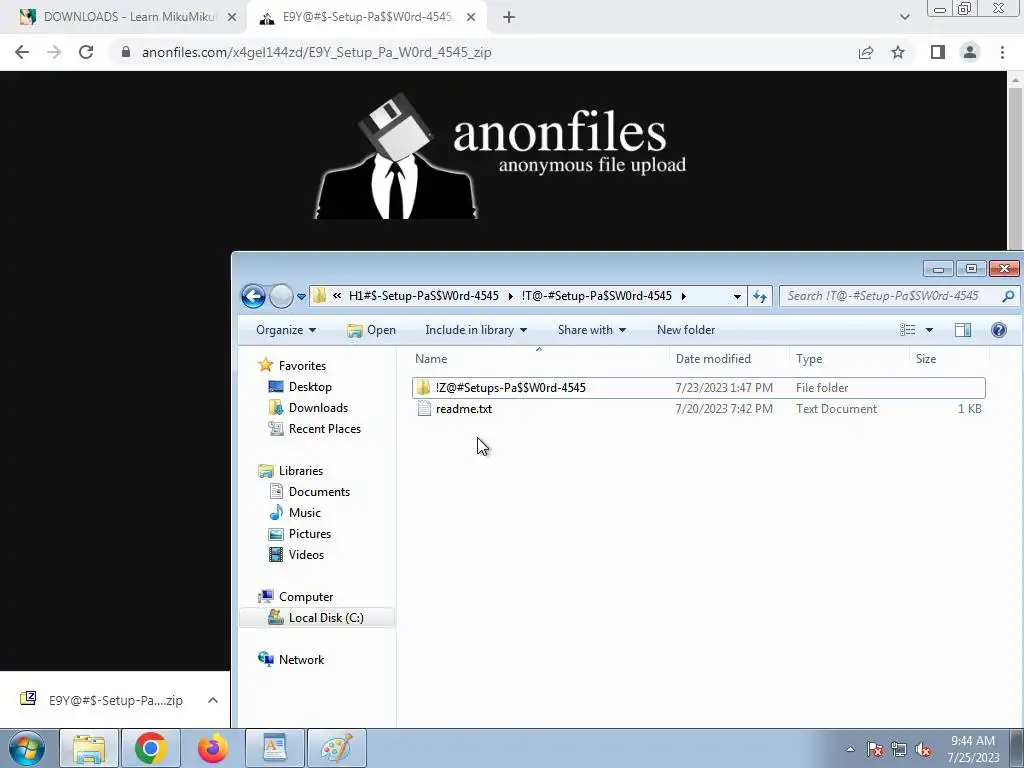Create a New folder

pyautogui.click(x=686, y=330)
